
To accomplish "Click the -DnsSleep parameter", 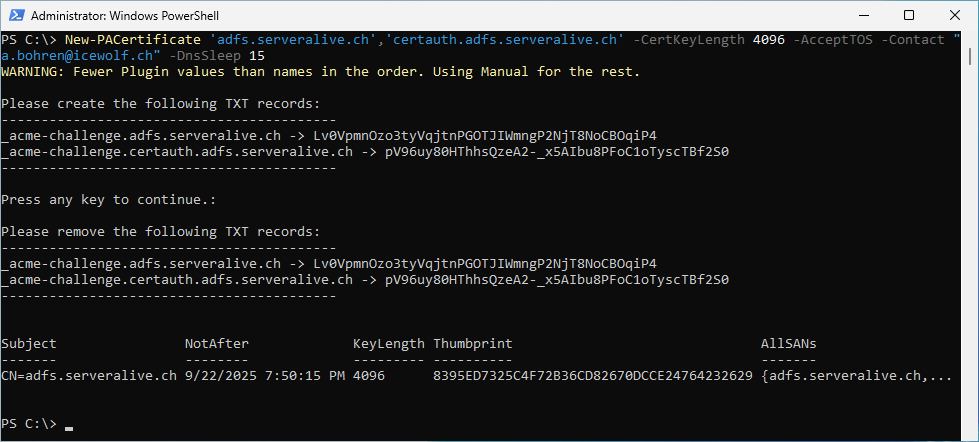I will tap(209, 56).
